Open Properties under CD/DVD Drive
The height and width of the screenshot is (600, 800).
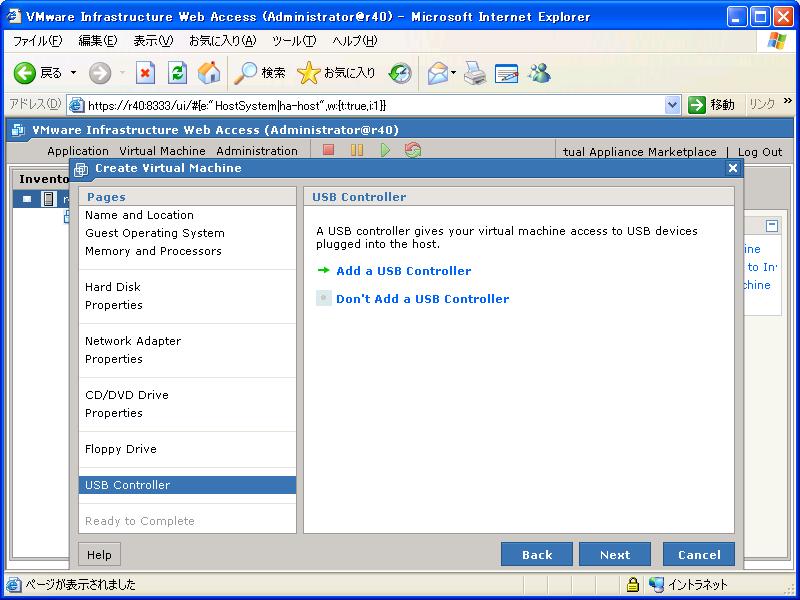coord(114,413)
